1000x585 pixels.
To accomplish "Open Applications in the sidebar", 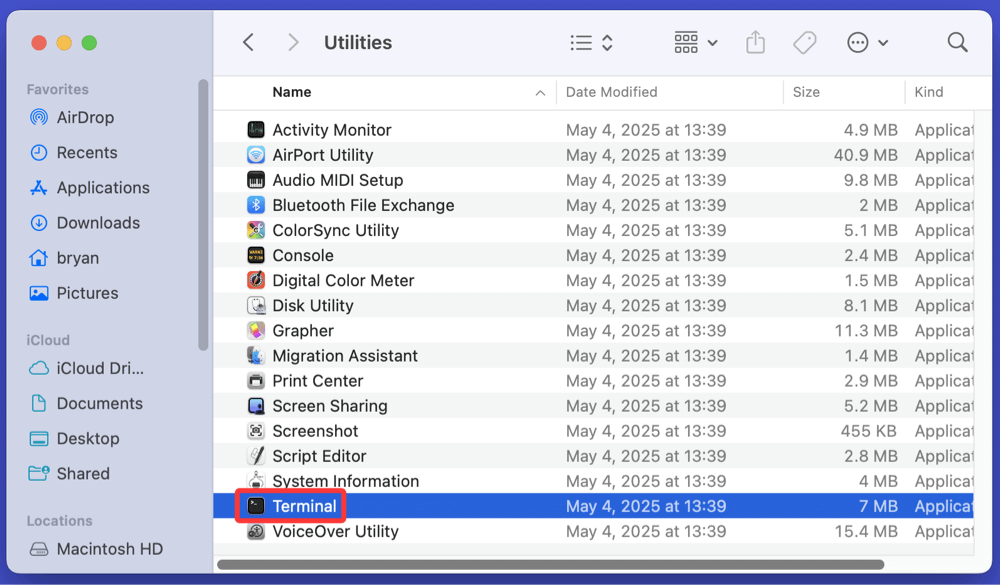I will (102, 188).
